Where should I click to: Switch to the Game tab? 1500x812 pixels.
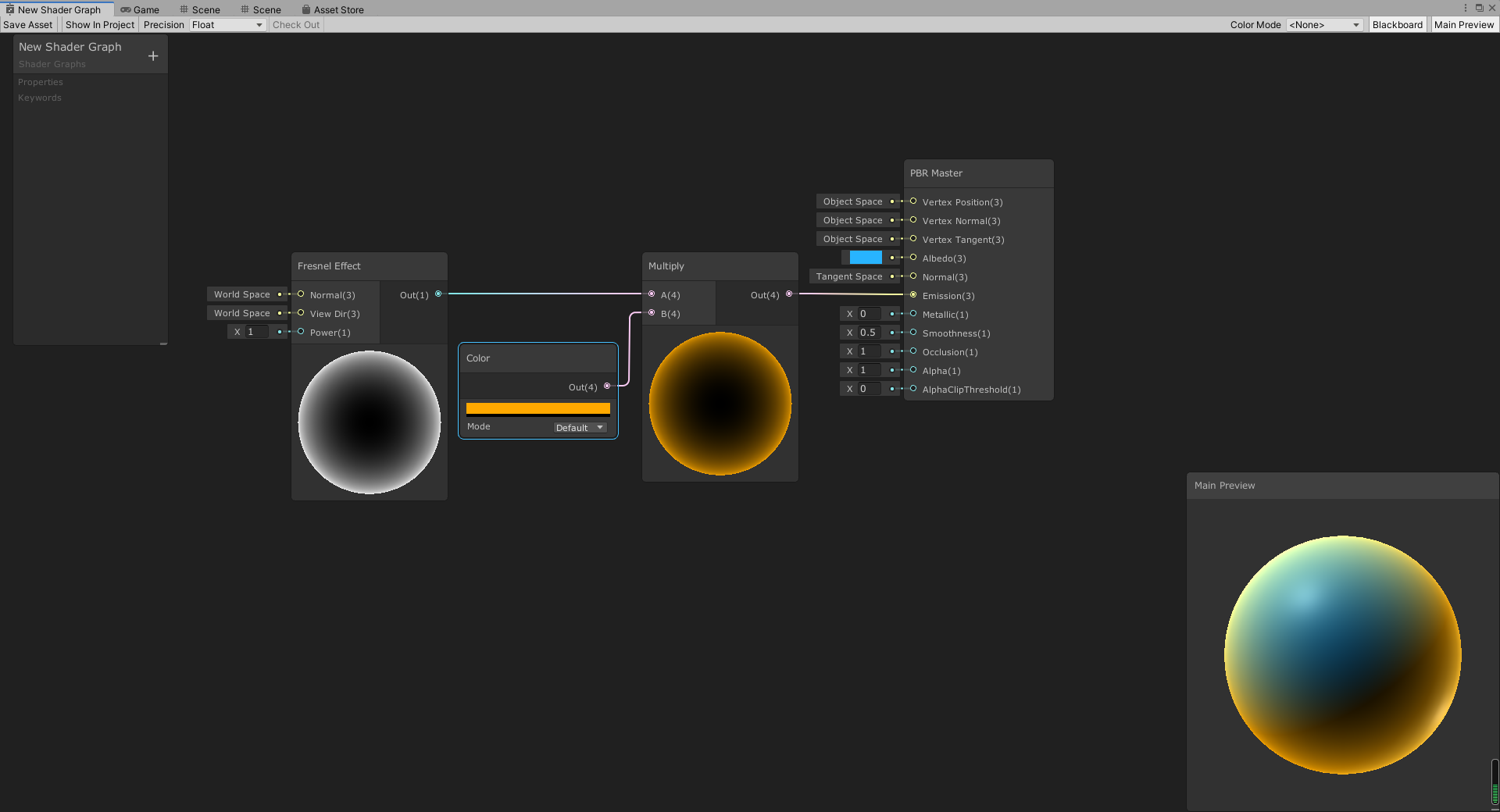(141, 9)
